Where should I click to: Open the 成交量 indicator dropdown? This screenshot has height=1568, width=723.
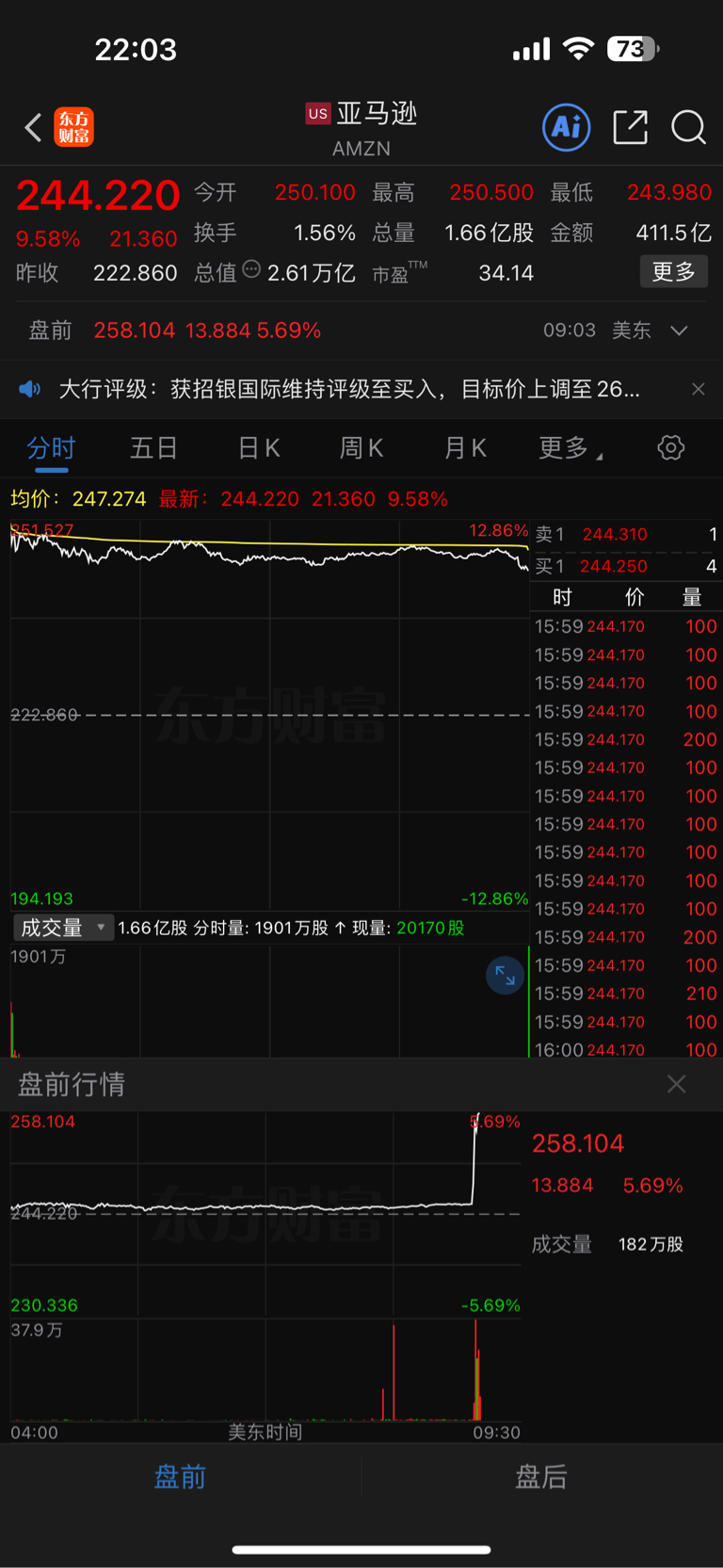[x=63, y=928]
